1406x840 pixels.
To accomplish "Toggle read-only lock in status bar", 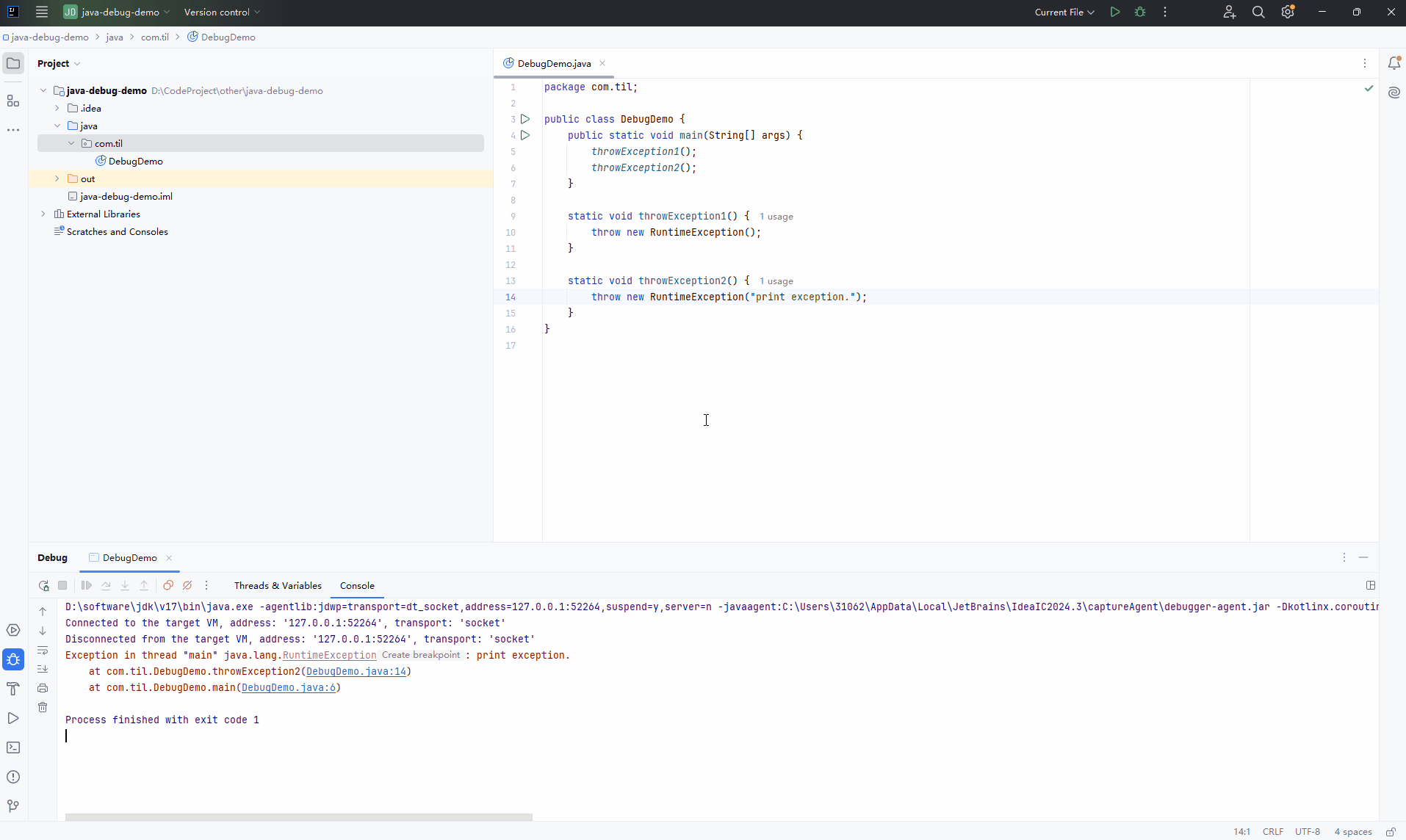I will [x=1391, y=832].
